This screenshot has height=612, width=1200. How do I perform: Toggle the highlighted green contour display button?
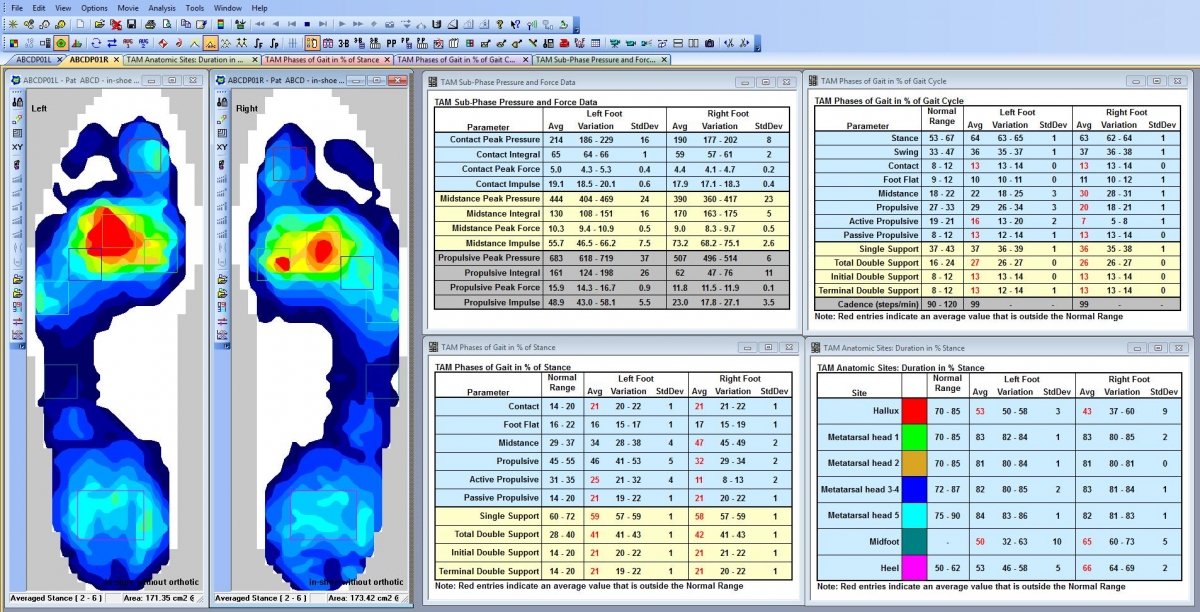(62, 43)
